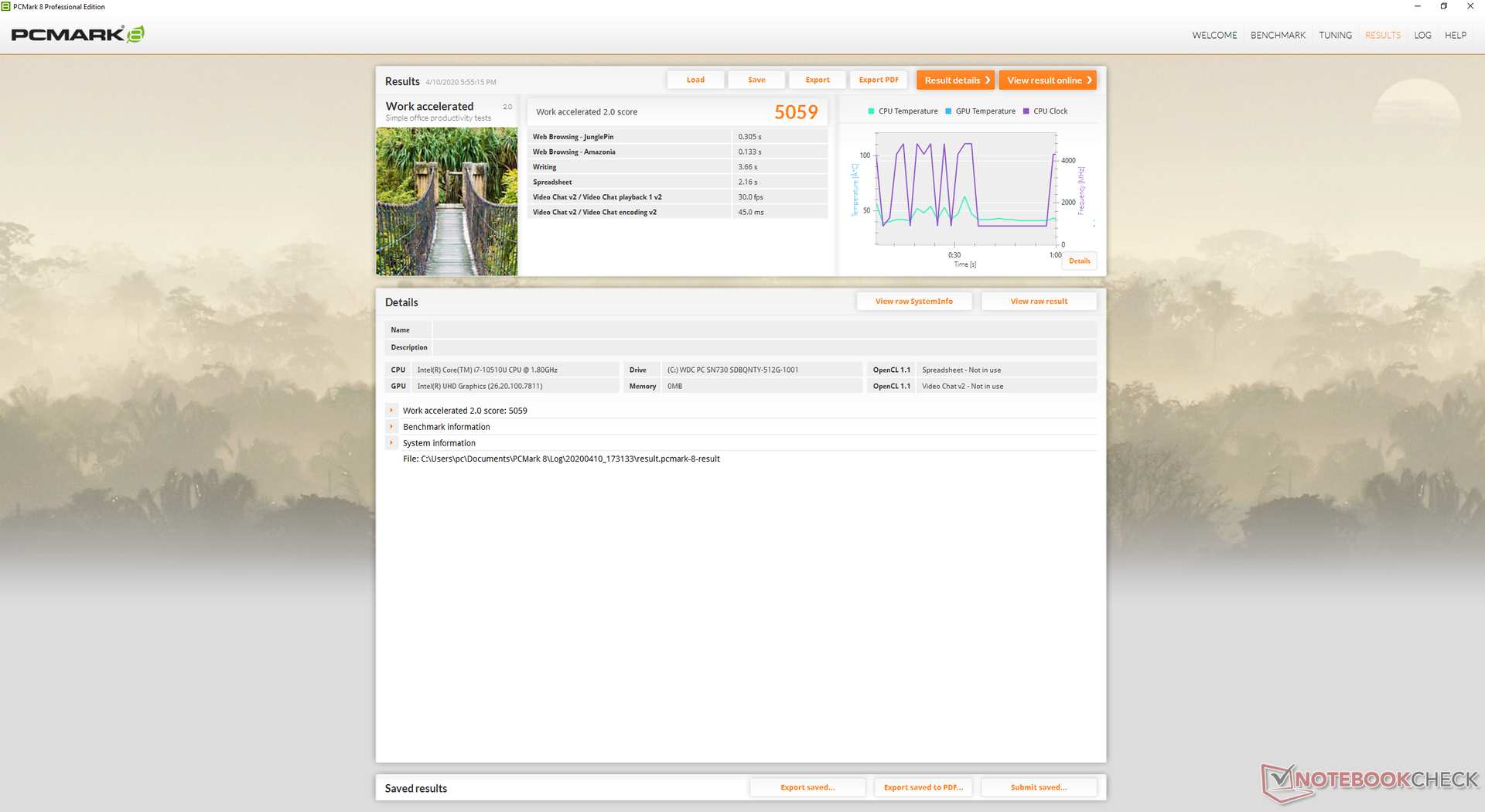Click Export saved... button
The height and width of the screenshot is (812, 1485).
[807, 788]
